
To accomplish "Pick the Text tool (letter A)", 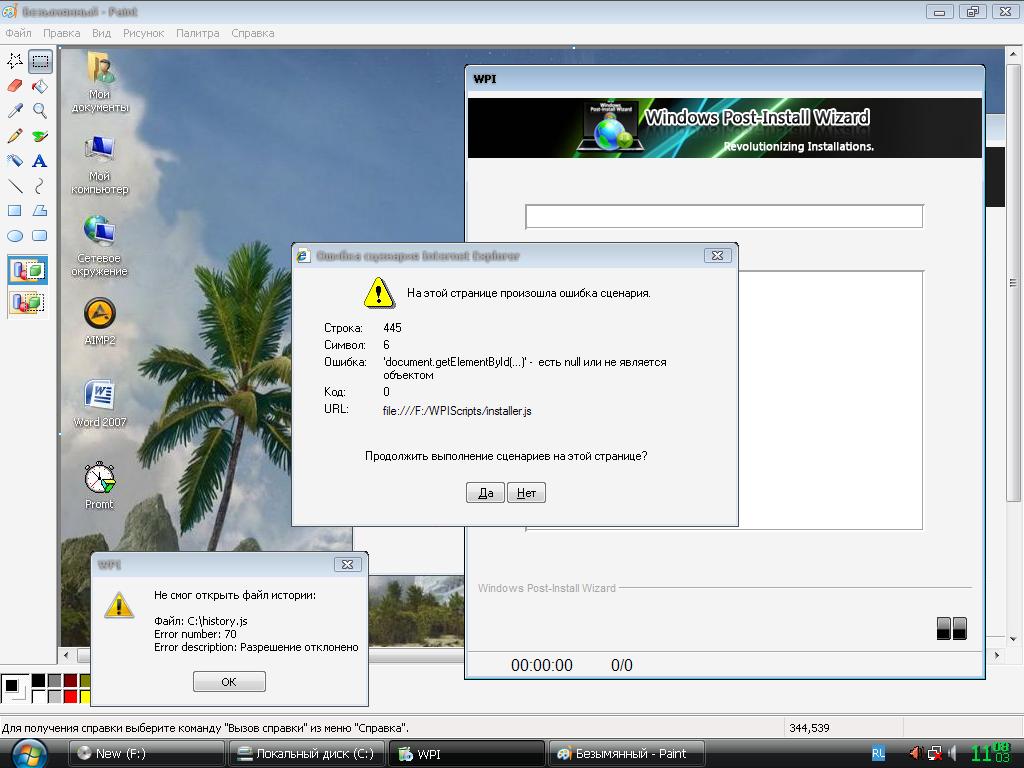I will coord(40,161).
